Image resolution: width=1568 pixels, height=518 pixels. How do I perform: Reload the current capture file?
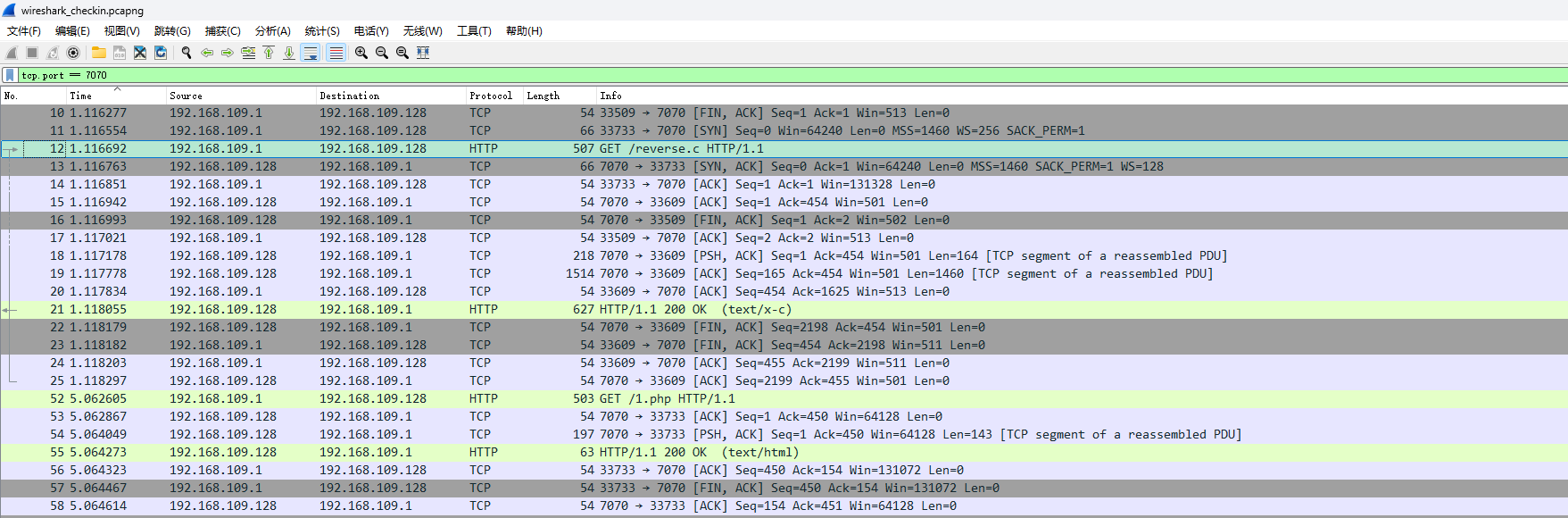coord(161,53)
